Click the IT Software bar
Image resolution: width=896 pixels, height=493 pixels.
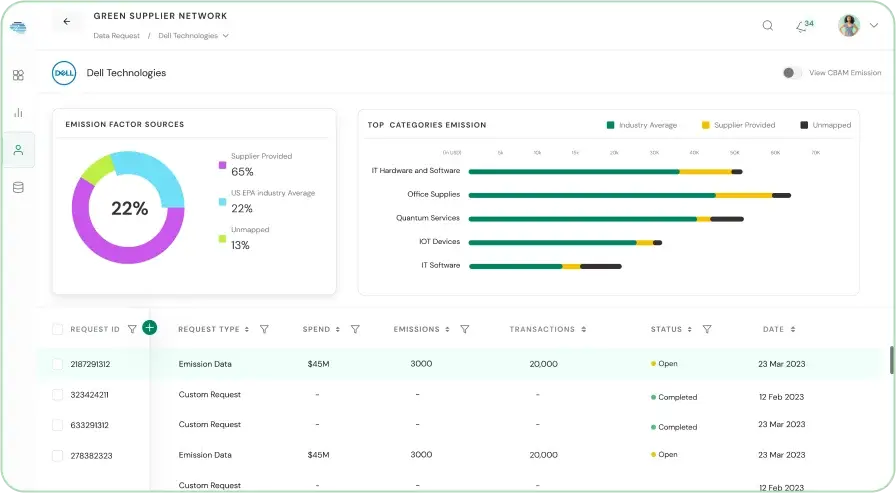click(x=545, y=266)
